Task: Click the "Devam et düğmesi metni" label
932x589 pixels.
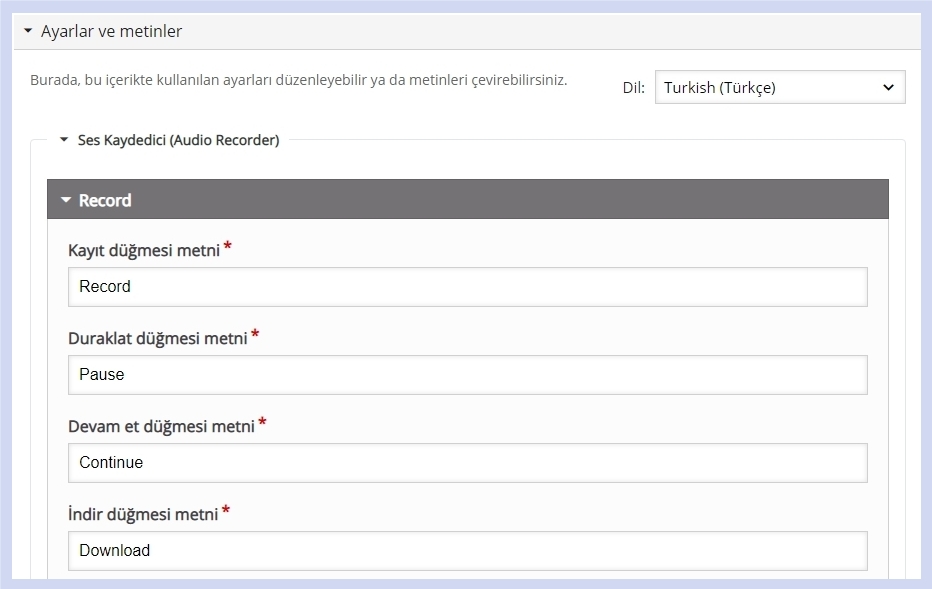Action: click(x=162, y=426)
